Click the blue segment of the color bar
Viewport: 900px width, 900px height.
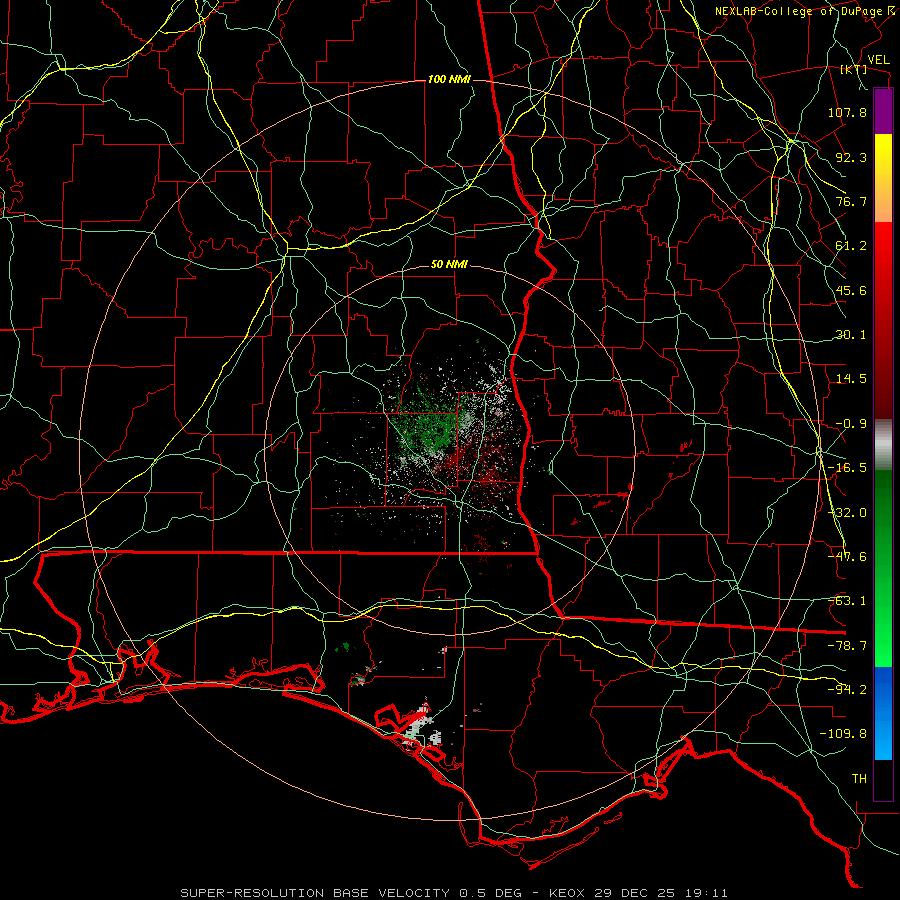tap(883, 713)
